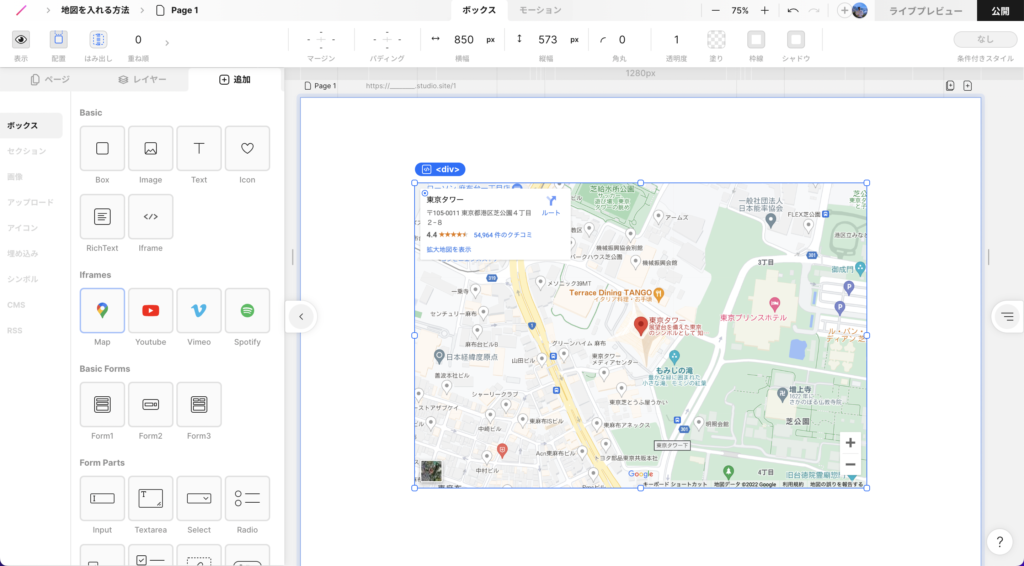This screenshot has height=566, width=1024.
Task: Click the pink pen logo icon
Action: coord(22,10)
